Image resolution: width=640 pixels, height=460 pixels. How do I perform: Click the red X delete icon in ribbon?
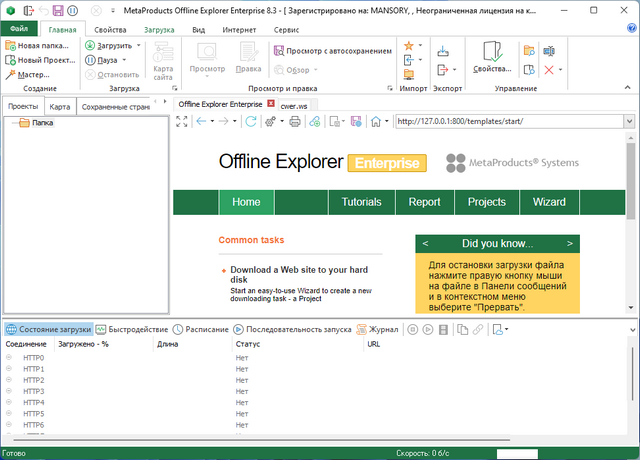[x=547, y=70]
